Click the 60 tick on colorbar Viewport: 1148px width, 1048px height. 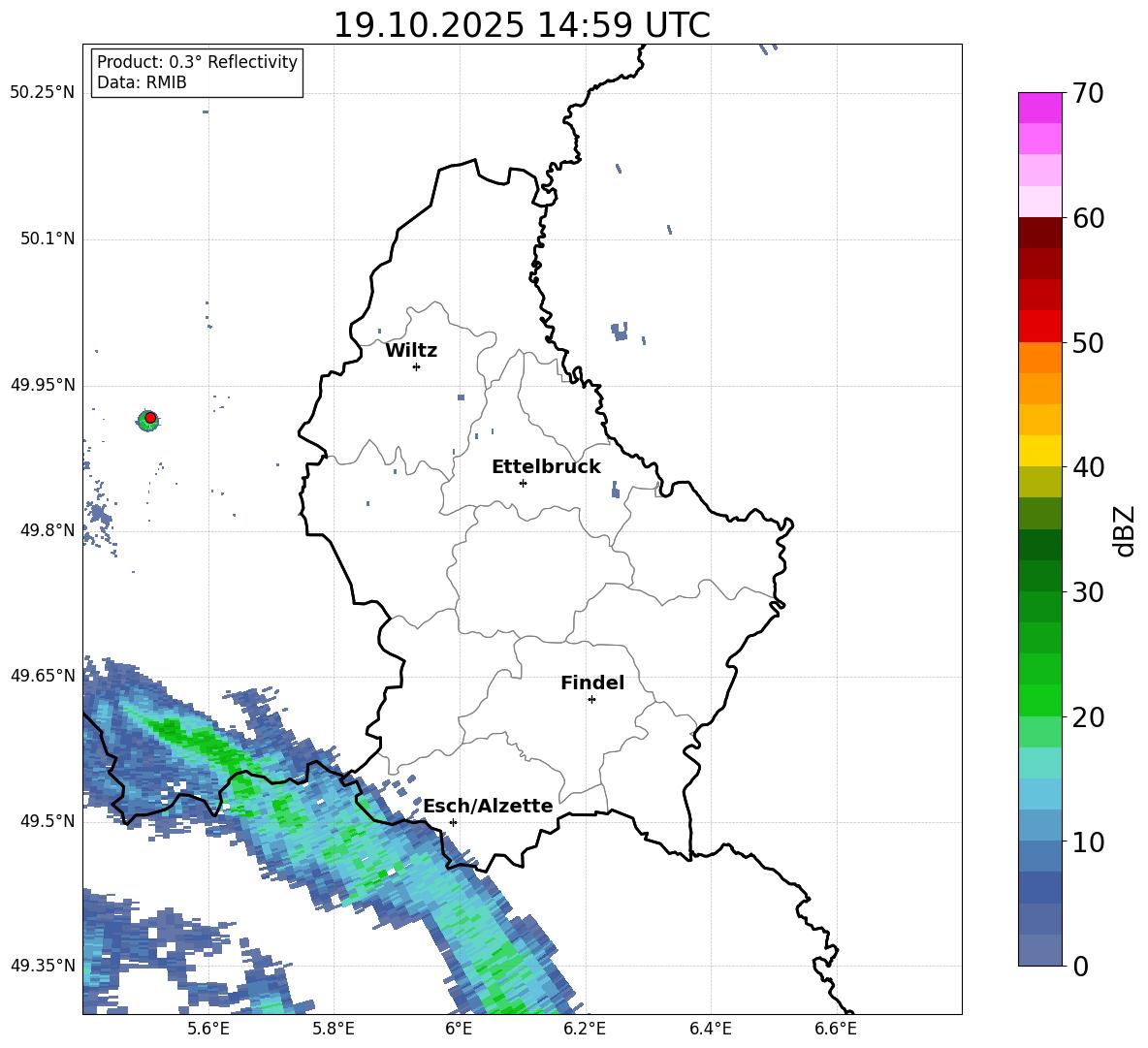[1089, 218]
